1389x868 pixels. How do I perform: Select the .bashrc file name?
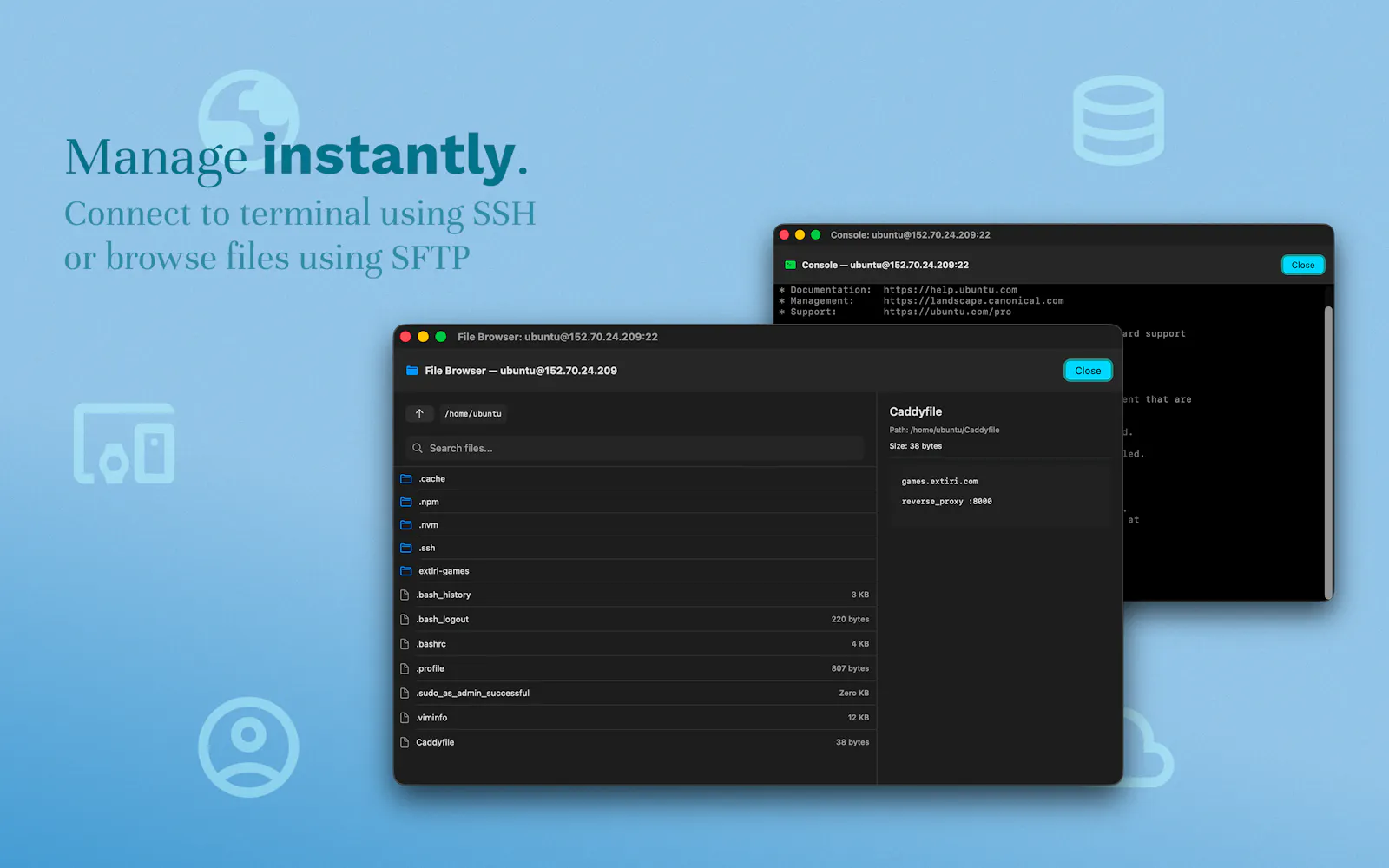click(431, 644)
